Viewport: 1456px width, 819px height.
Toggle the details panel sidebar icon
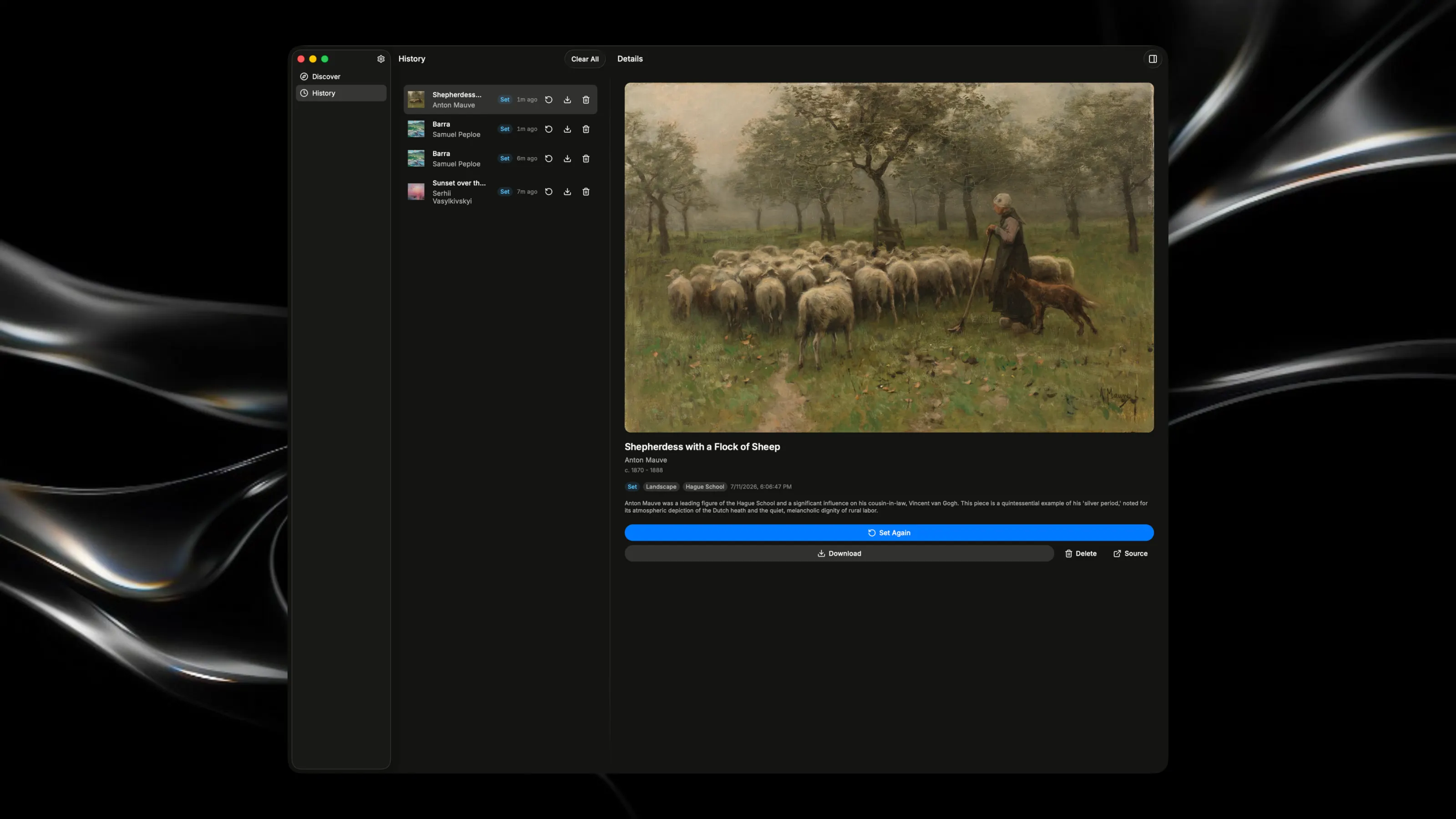click(1153, 59)
